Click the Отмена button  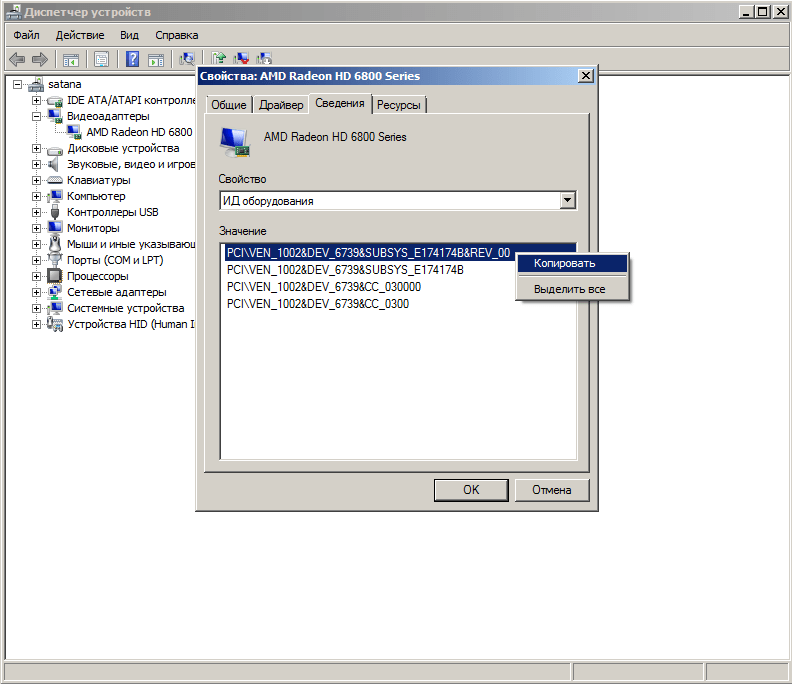pos(552,490)
